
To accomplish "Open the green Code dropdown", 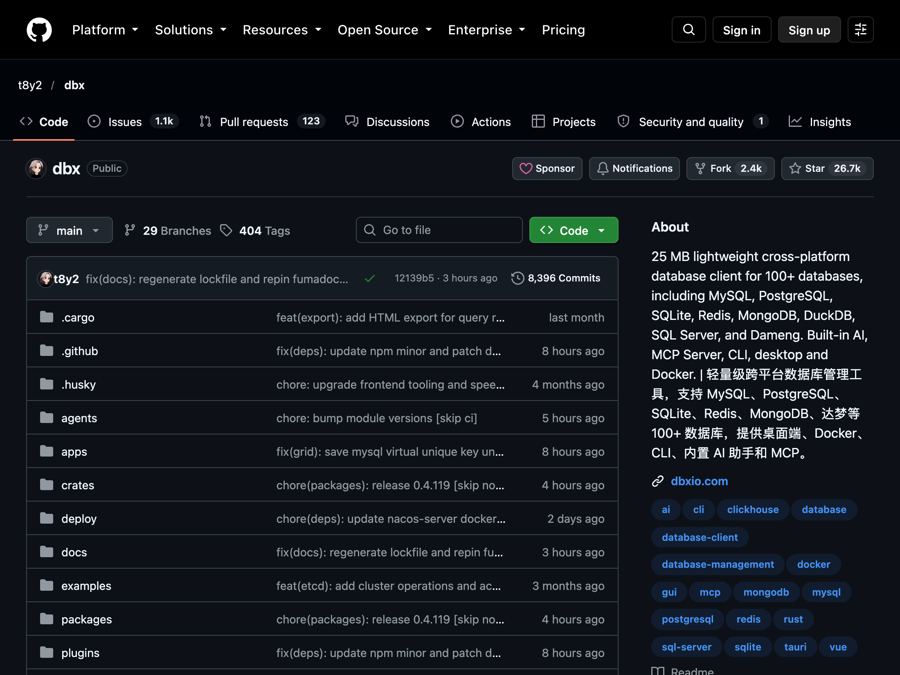I will point(573,230).
